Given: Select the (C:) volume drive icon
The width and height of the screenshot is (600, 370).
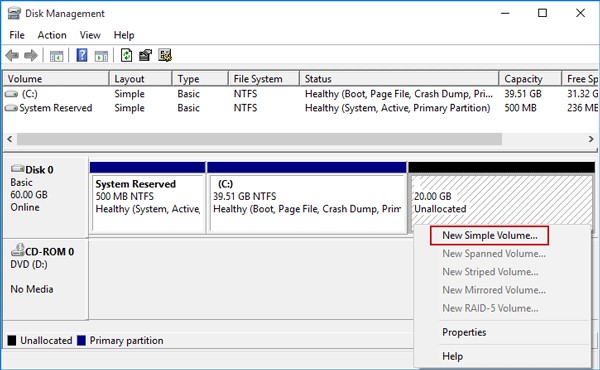Looking at the screenshot, I should (11, 94).
